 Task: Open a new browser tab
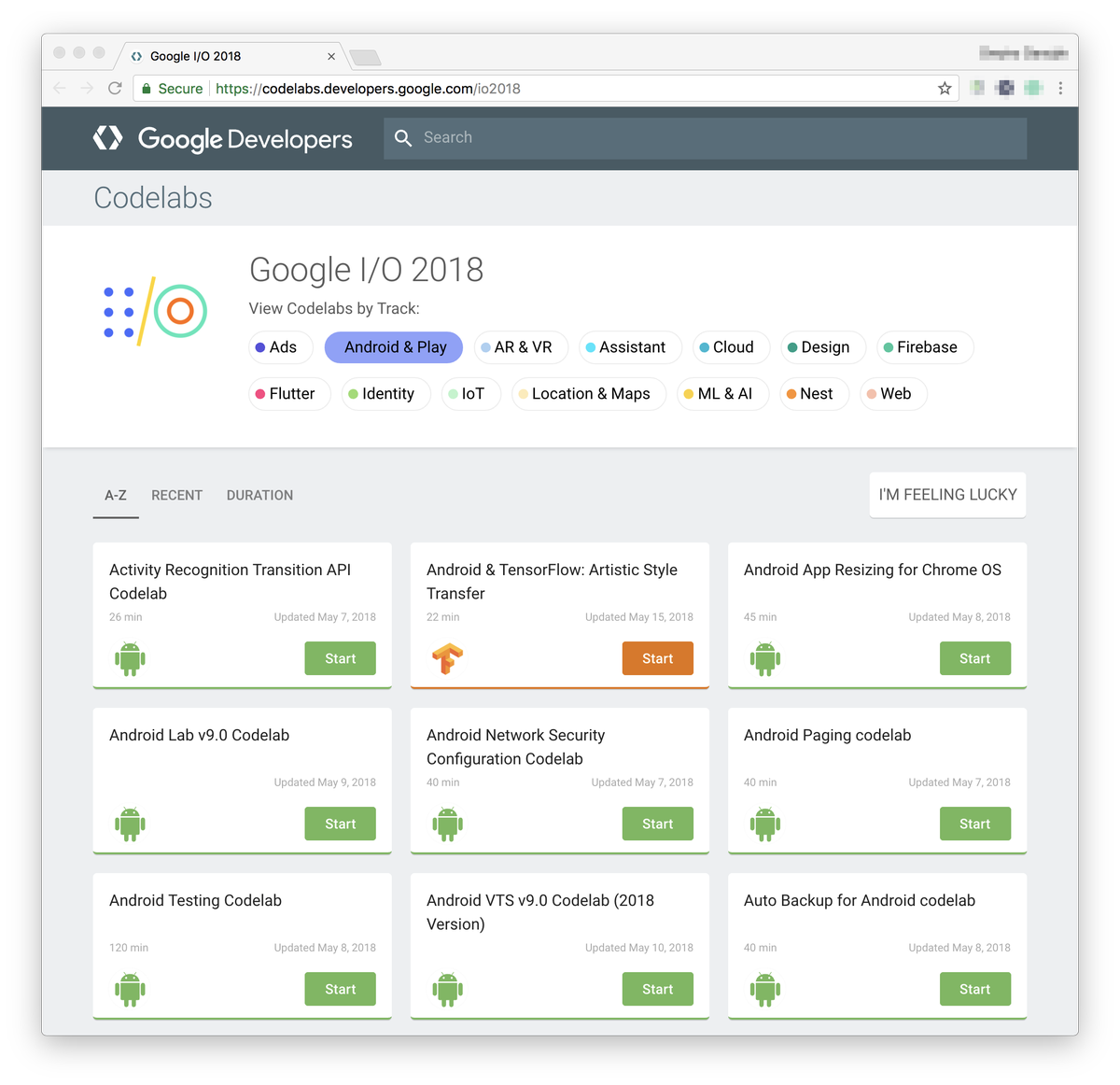pos(365,58)
